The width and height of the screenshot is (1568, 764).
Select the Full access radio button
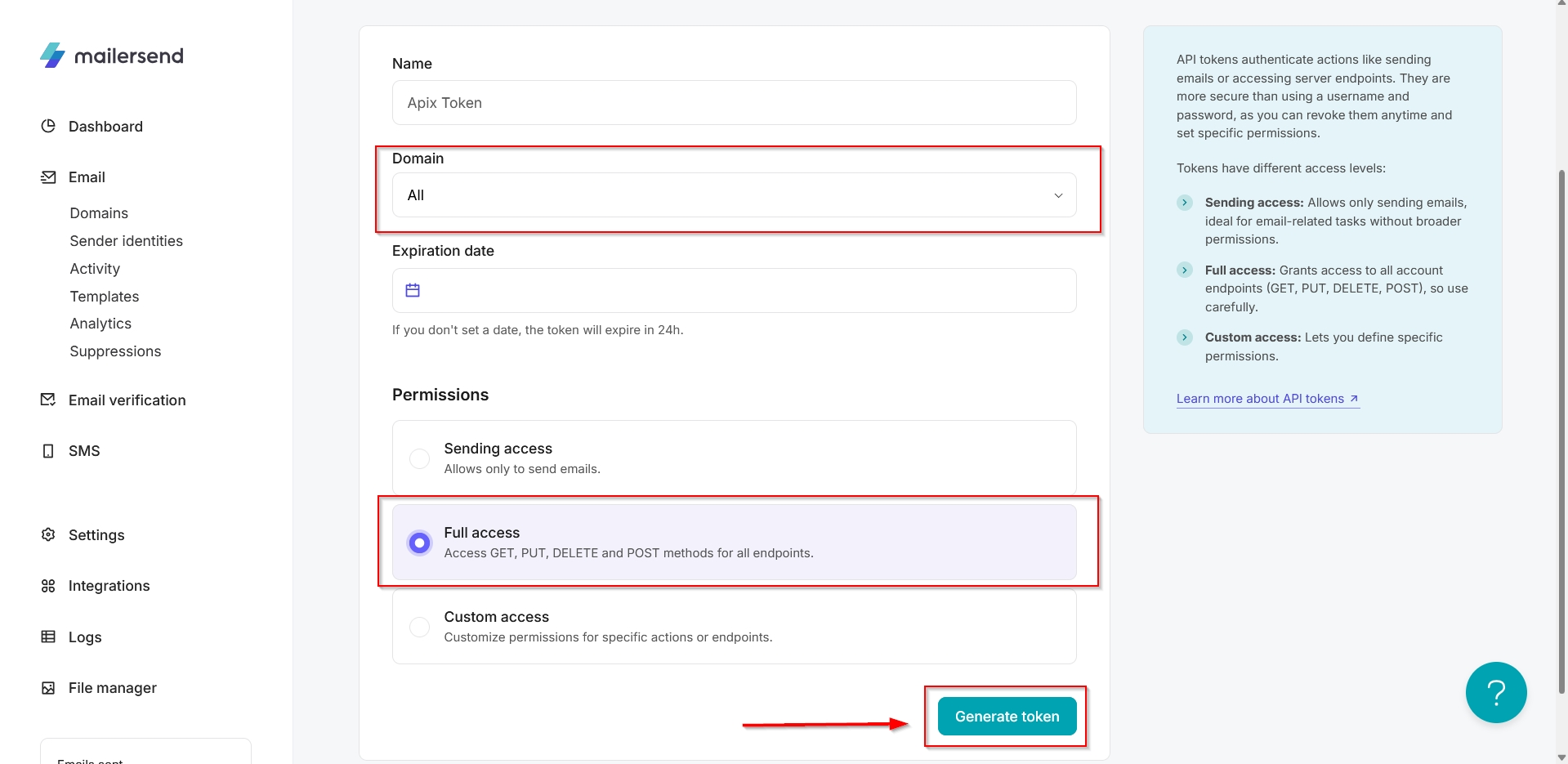coord(419,543)
